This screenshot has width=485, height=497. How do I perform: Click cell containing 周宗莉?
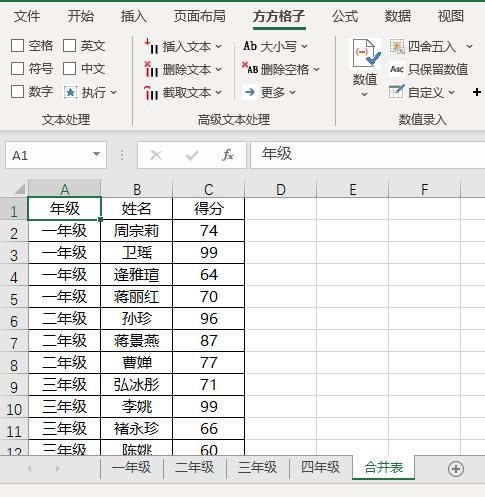[x=137, y=231]
